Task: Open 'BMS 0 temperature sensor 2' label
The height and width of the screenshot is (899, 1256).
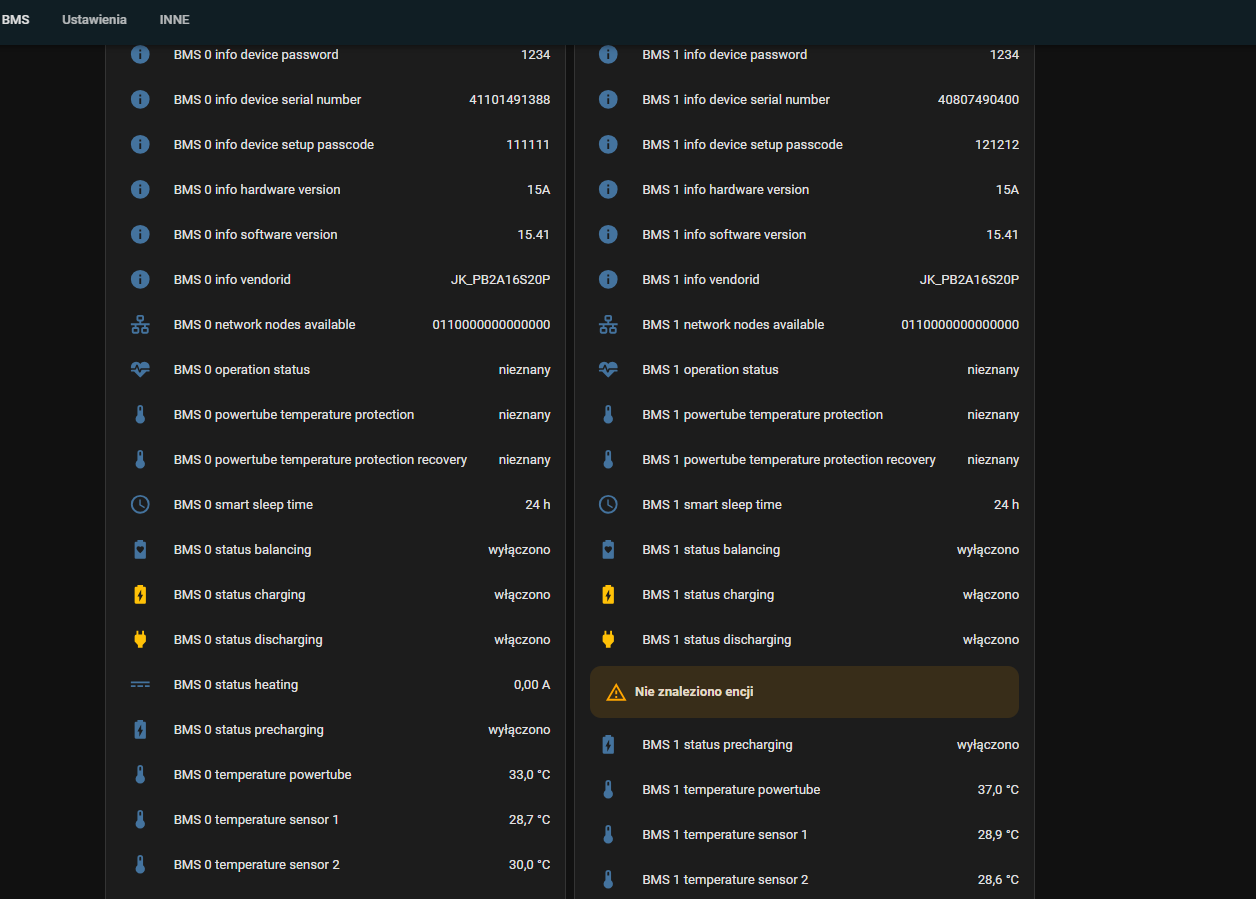Action: pyautogui.click(x=257, y=865)
